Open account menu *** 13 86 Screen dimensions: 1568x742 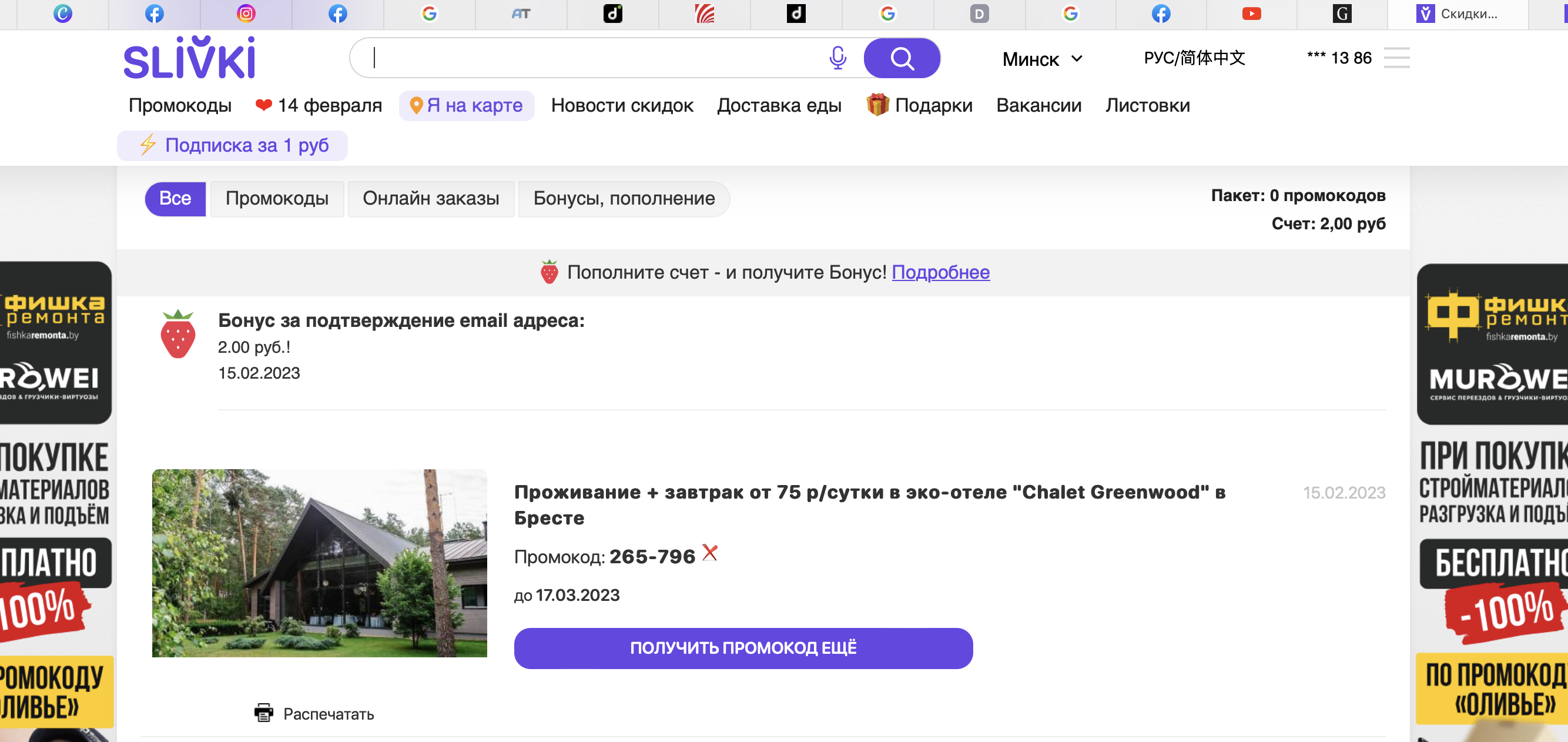(x=1339, y=58)
